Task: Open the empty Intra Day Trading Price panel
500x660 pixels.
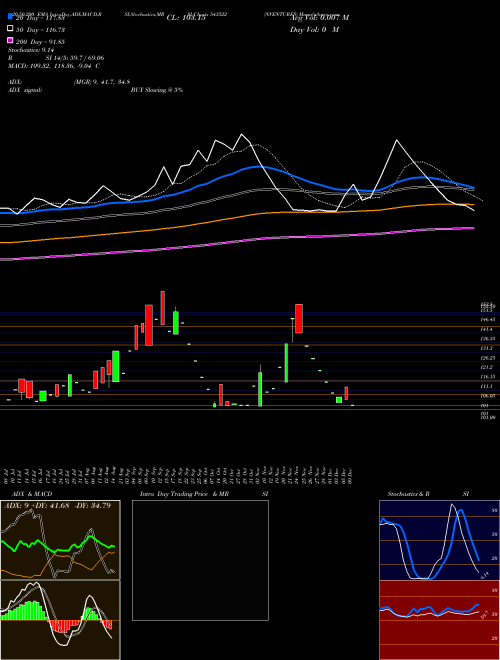Action: coord(200,560)
